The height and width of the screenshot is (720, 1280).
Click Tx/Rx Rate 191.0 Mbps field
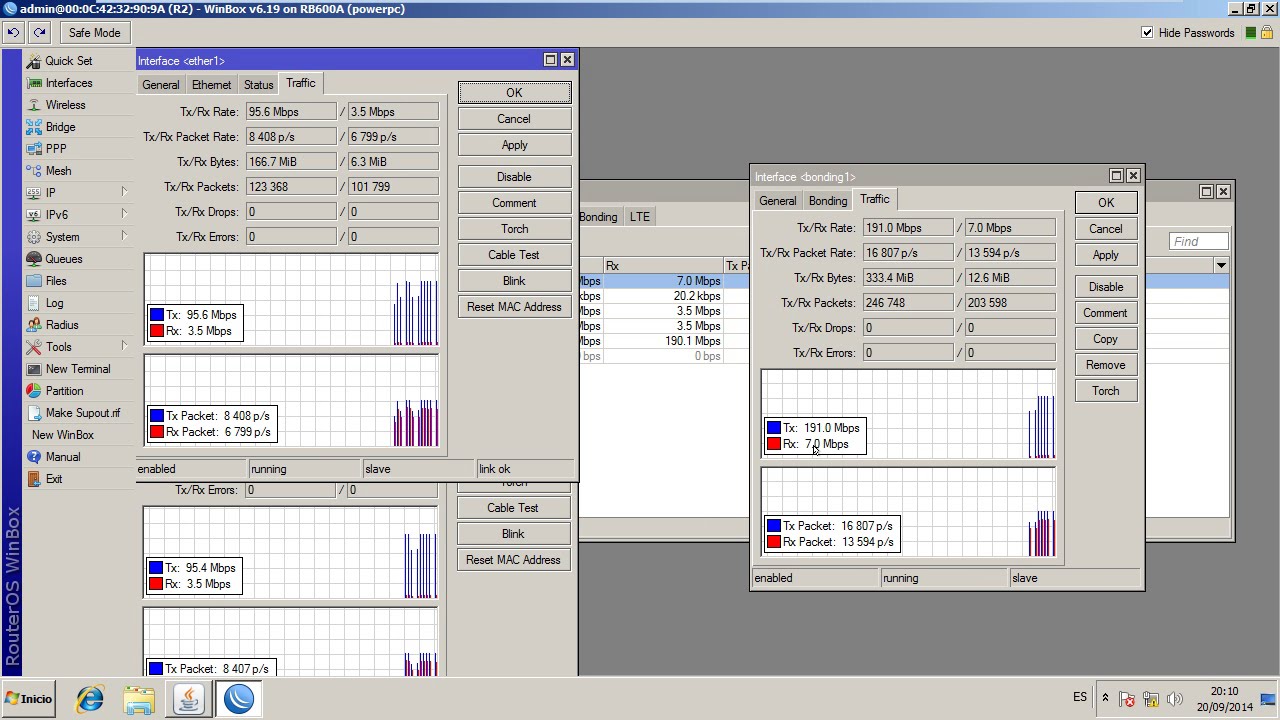tap(908, 228)
